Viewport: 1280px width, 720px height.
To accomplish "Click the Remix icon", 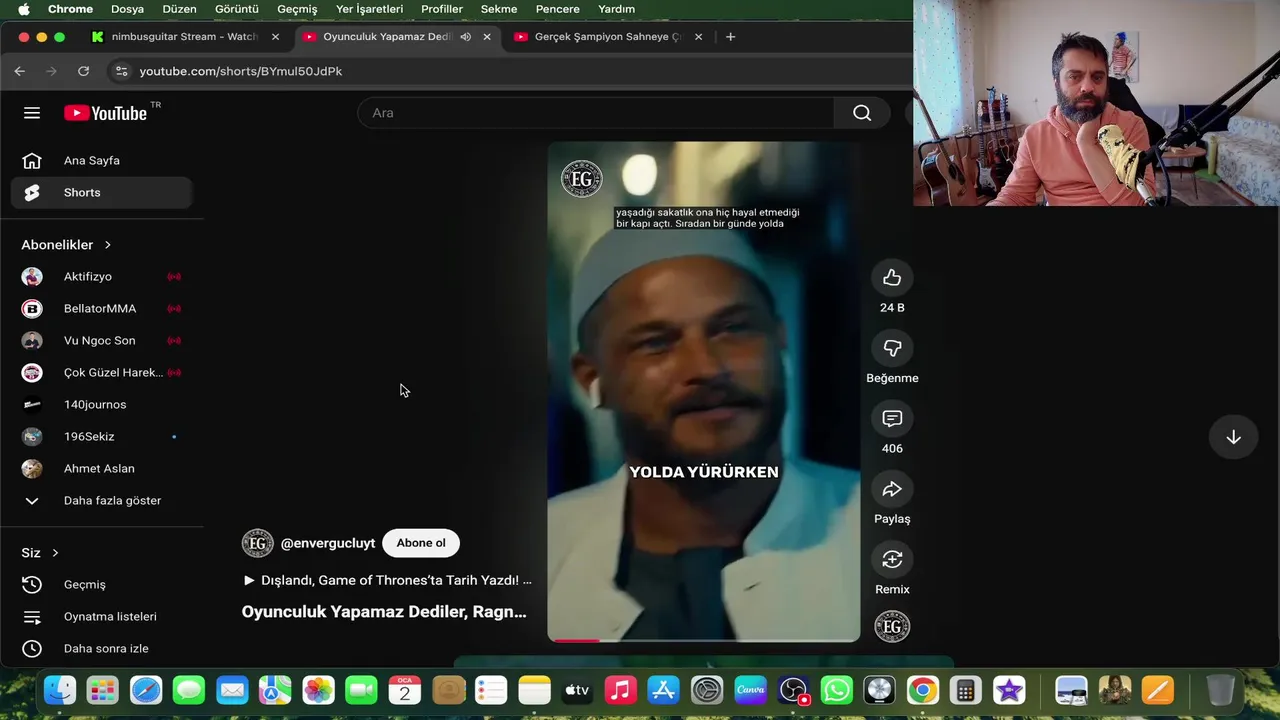I will point(892,559).
